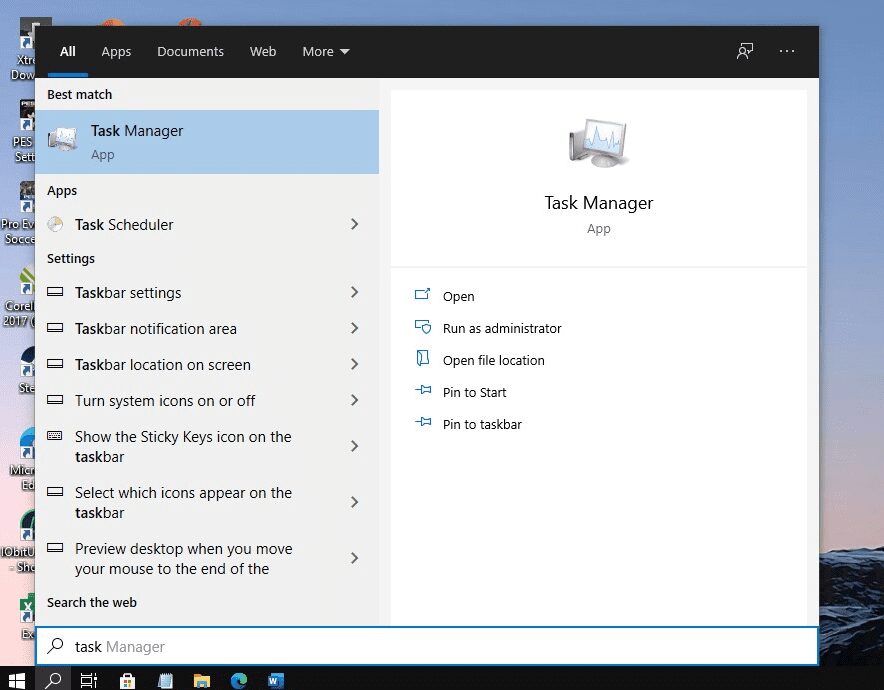Expand Turn system icons on or off chevron
This screenshot has width=884, height=690.
(x=355, y=400)
